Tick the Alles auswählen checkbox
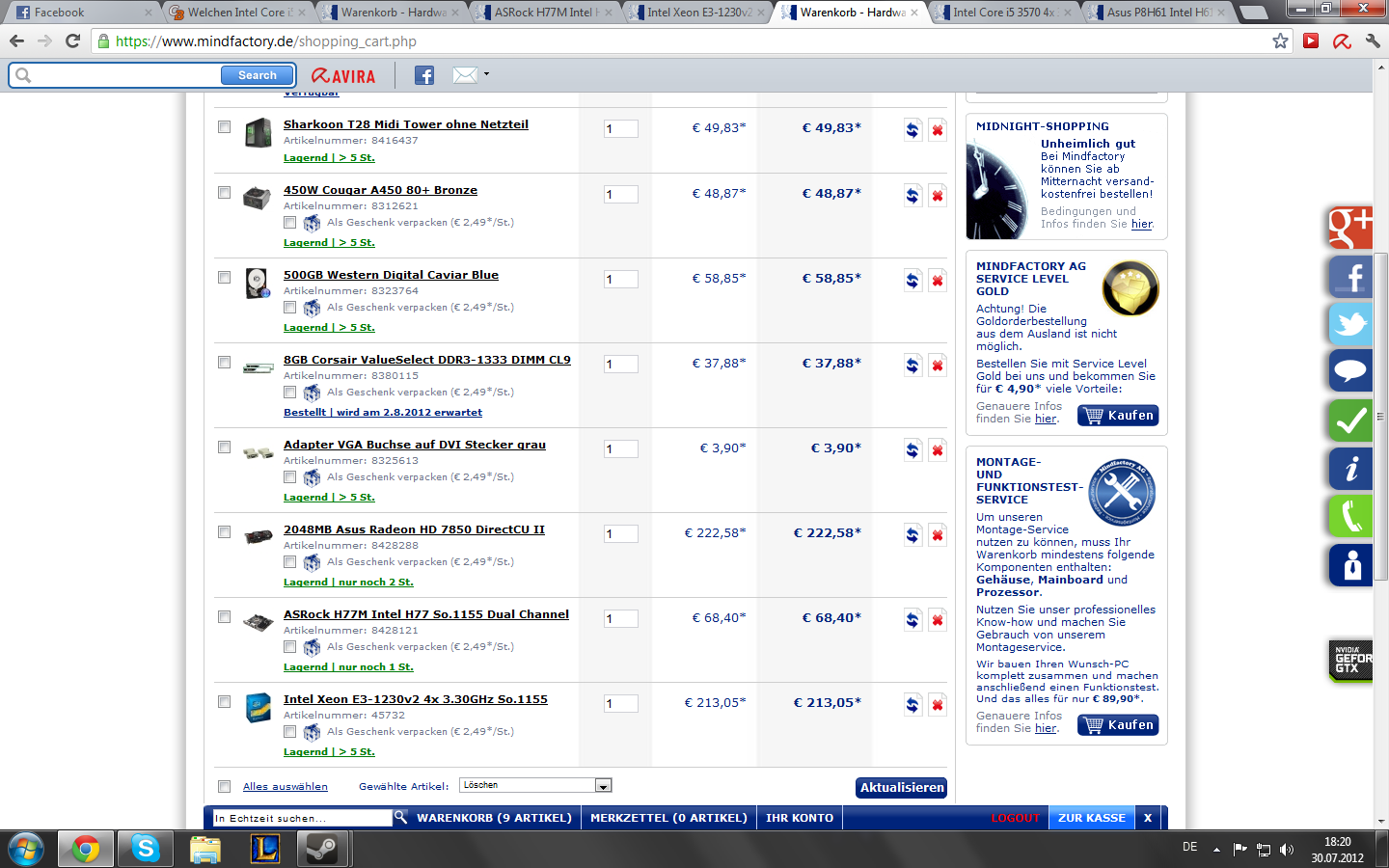 point(224,786)
